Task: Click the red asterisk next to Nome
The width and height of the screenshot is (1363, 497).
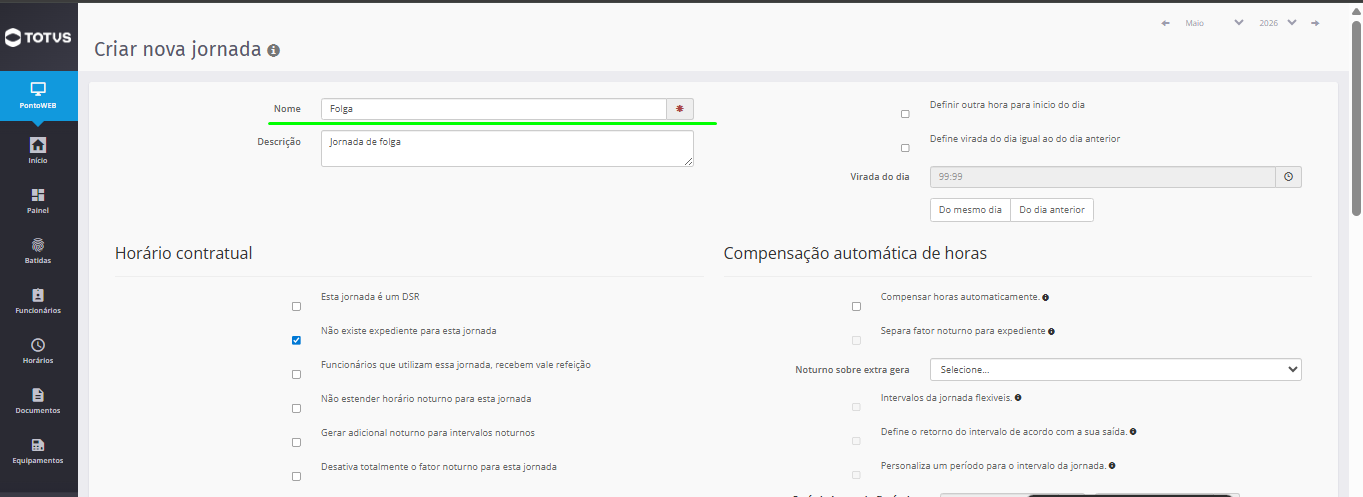Action: pos(680,109)
